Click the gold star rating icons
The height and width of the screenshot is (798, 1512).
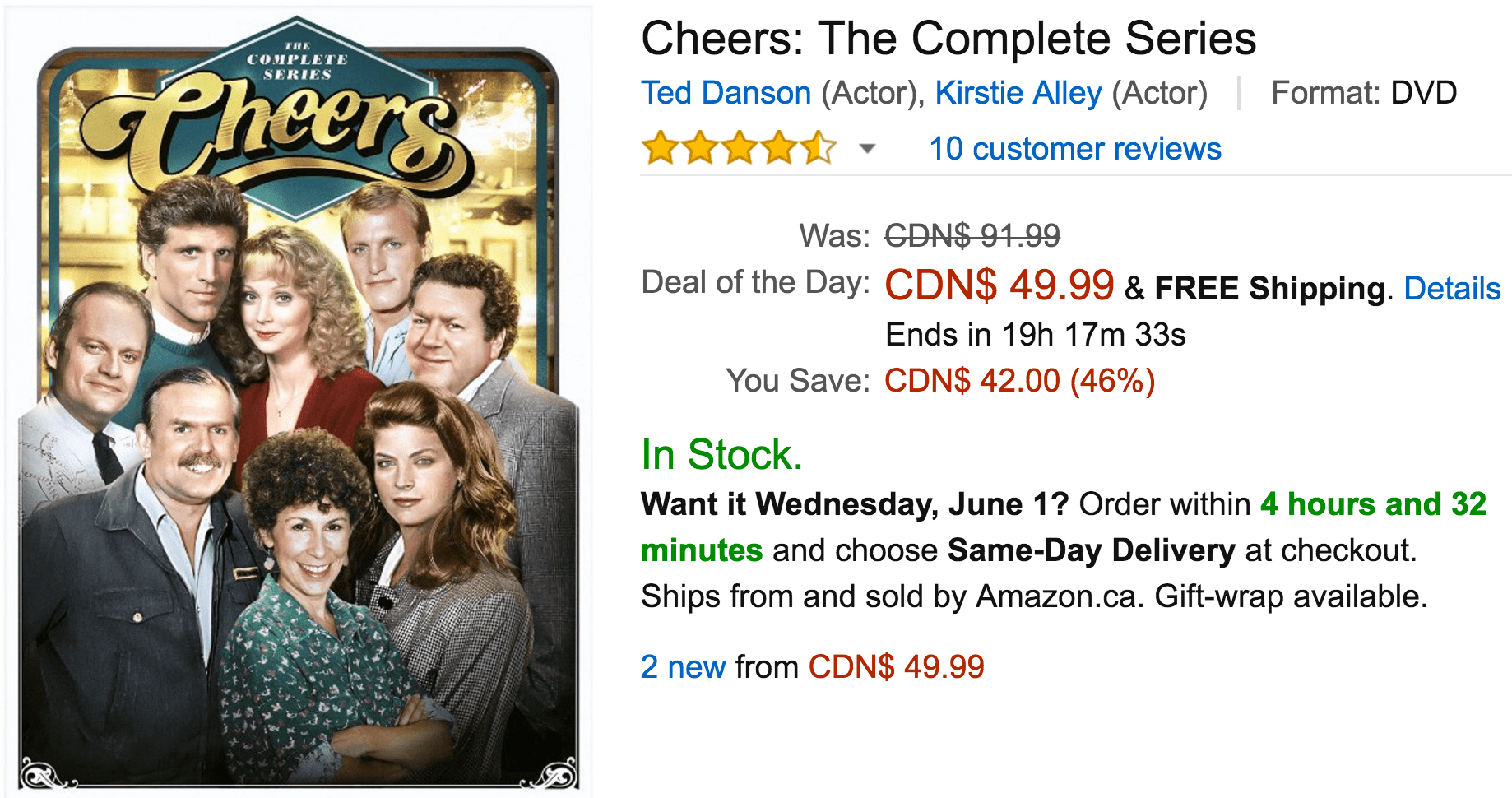[x=739, y=148]
